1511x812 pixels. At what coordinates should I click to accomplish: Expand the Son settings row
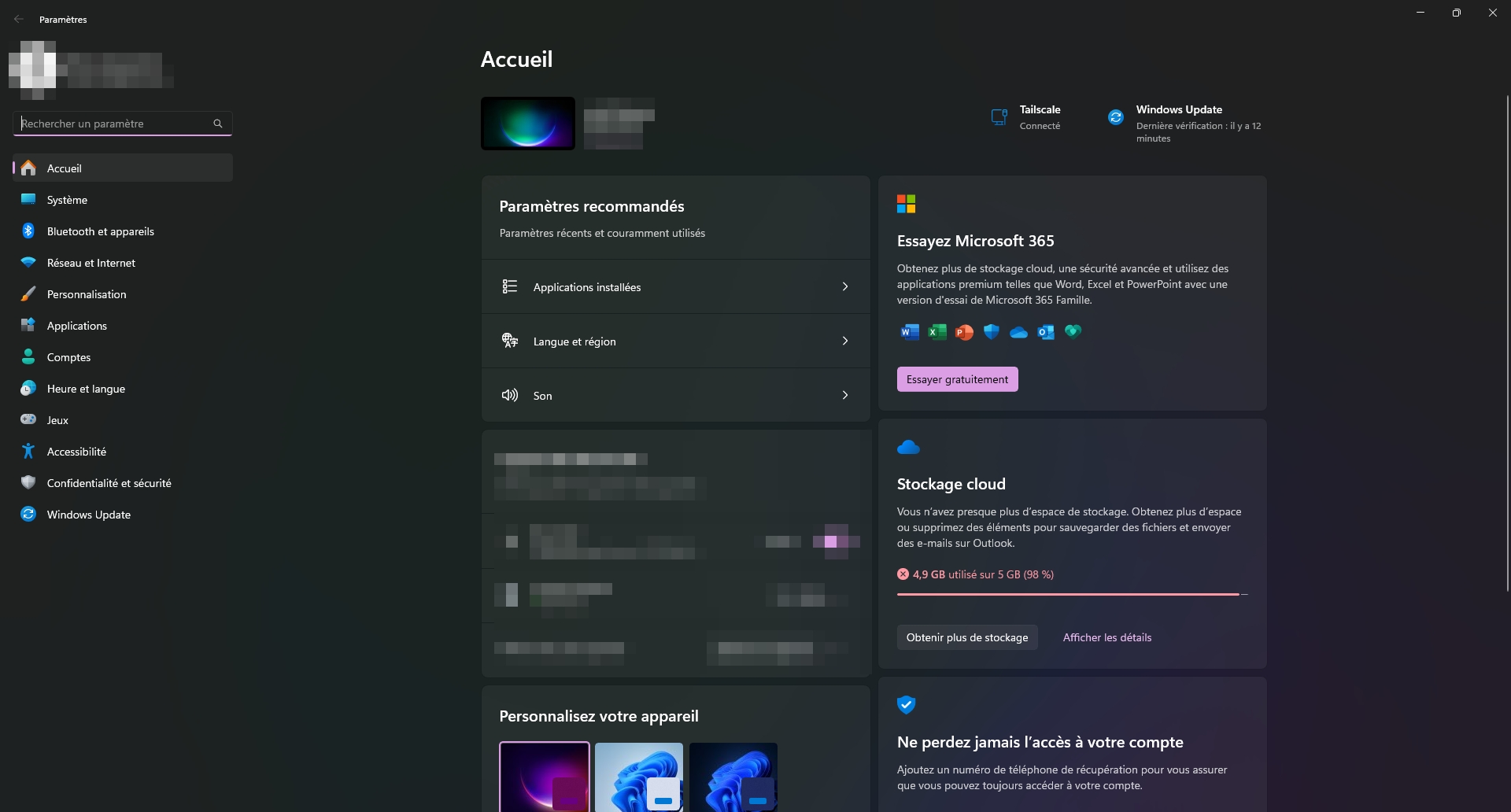pyautogui.click(x=675, y=396)
